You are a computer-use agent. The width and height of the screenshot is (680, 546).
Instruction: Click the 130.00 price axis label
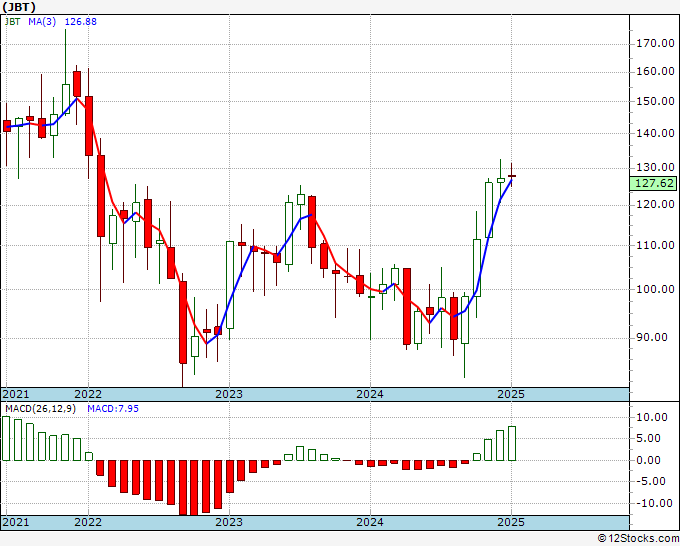[x=655, y=167]
